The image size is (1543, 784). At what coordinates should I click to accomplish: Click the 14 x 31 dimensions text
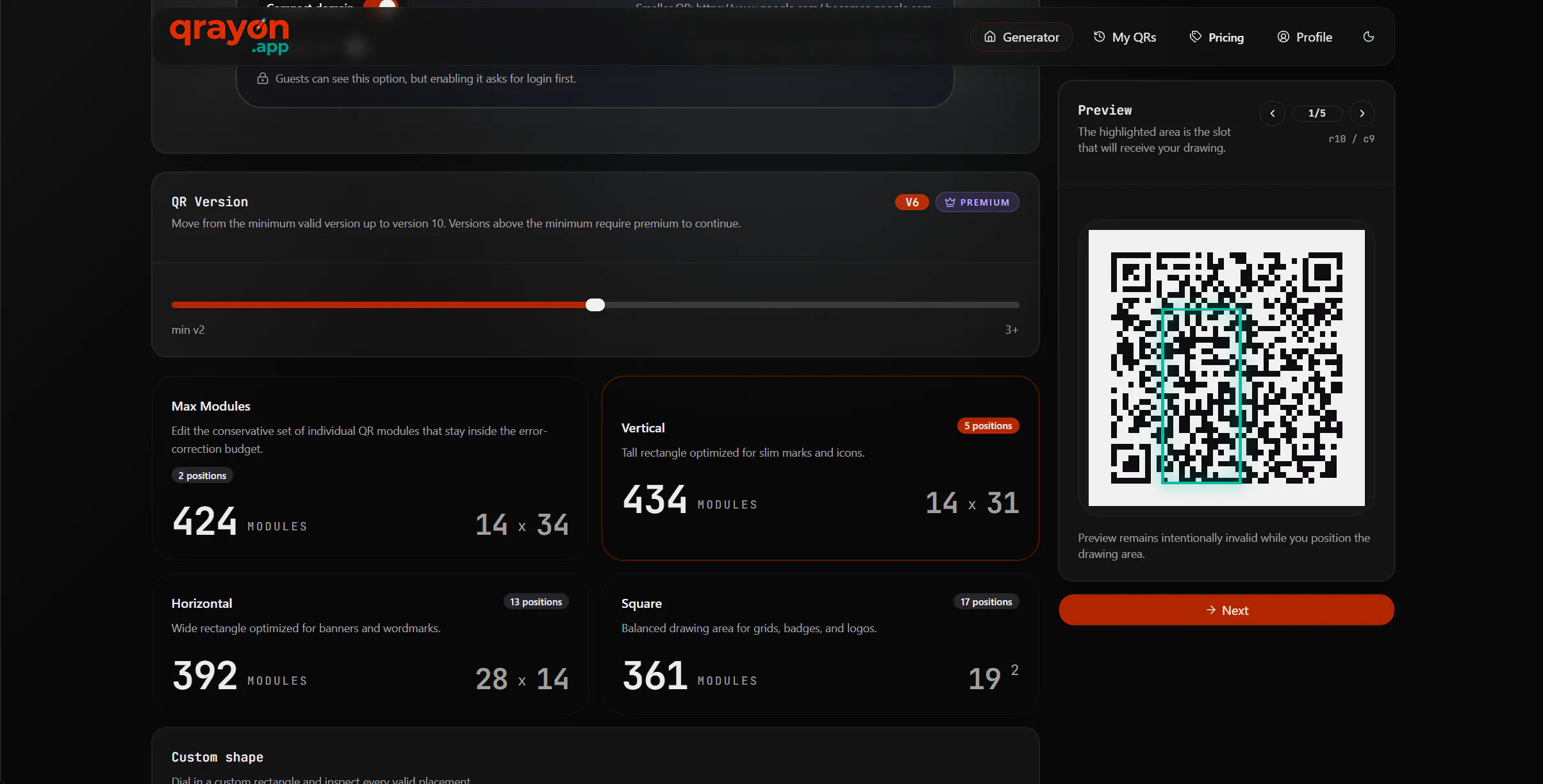pyautogui.click(x=972, y=503)
